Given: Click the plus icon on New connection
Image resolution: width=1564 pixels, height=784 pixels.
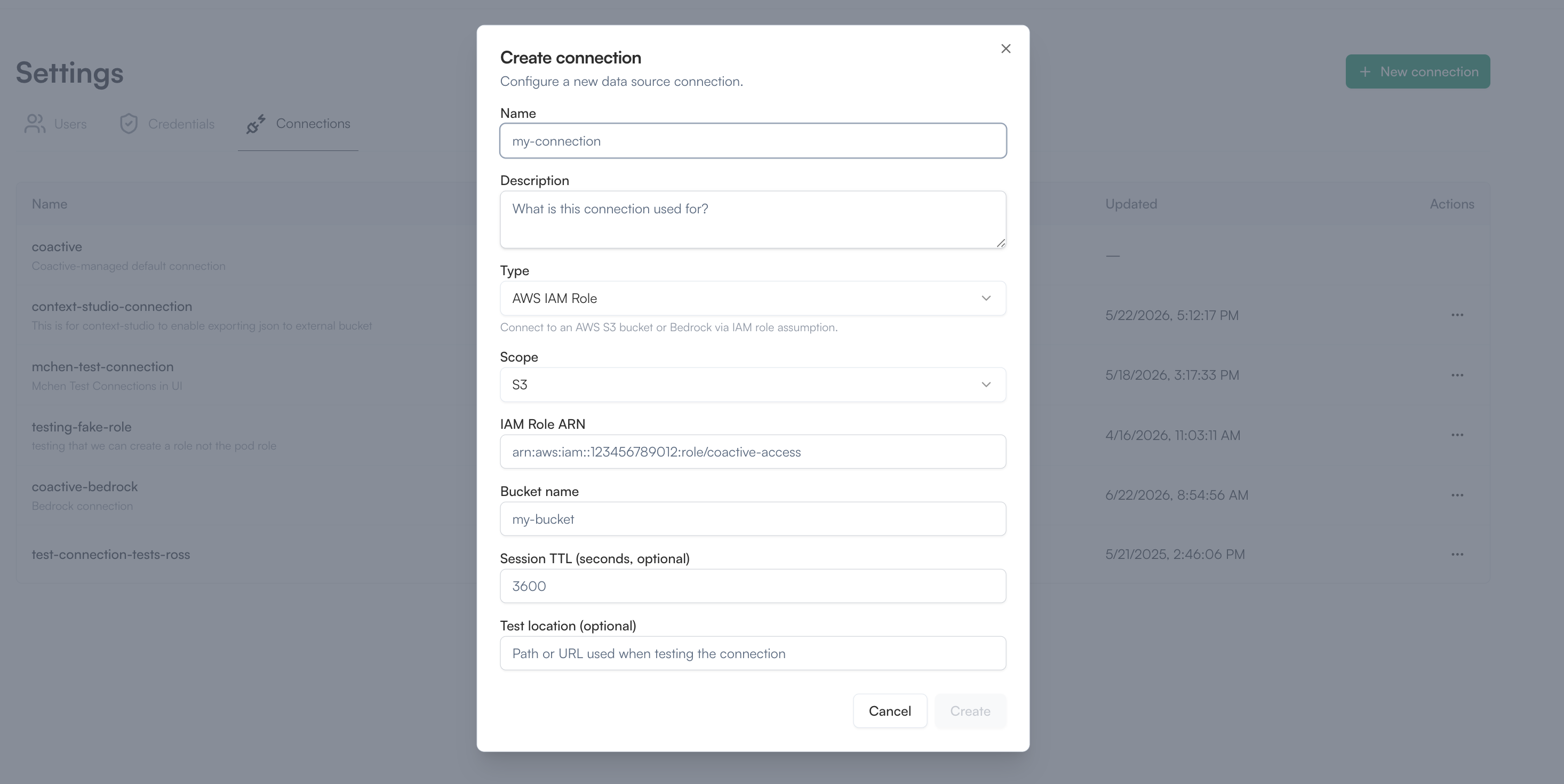Looking at the screenshot, I should [1365, 71].
